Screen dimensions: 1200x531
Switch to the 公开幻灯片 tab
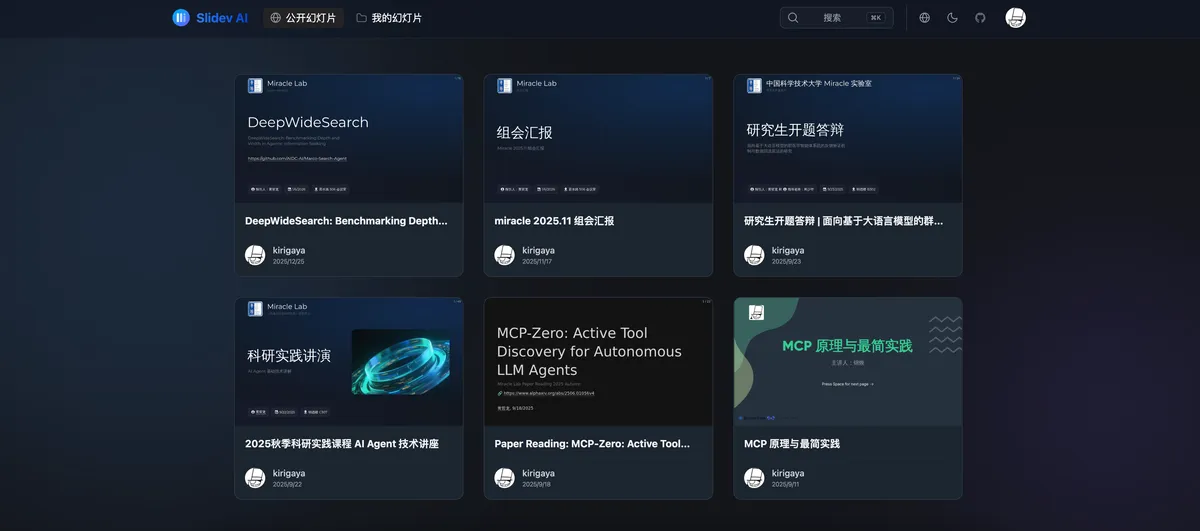coord(303,17)
